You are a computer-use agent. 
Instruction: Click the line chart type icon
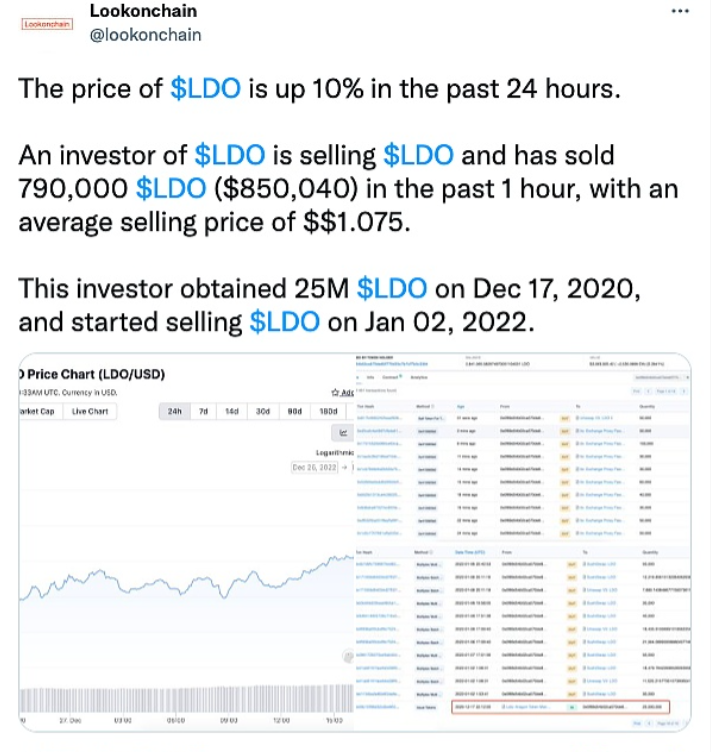(344, 433)
